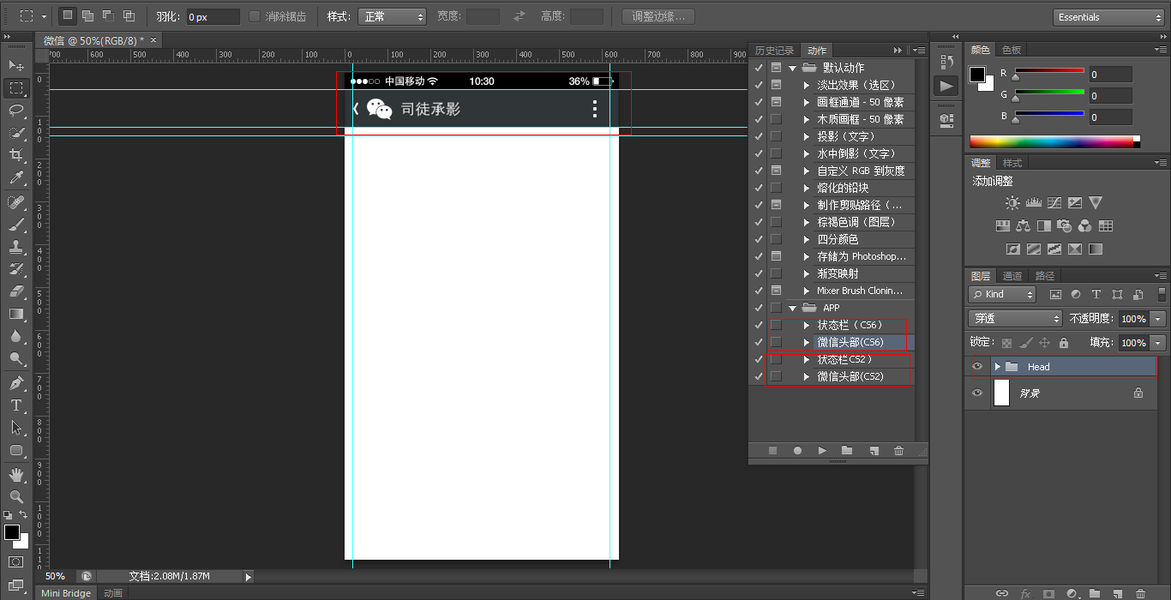
Task: Collapse the APP action set
Action: [x=792, y=308]
